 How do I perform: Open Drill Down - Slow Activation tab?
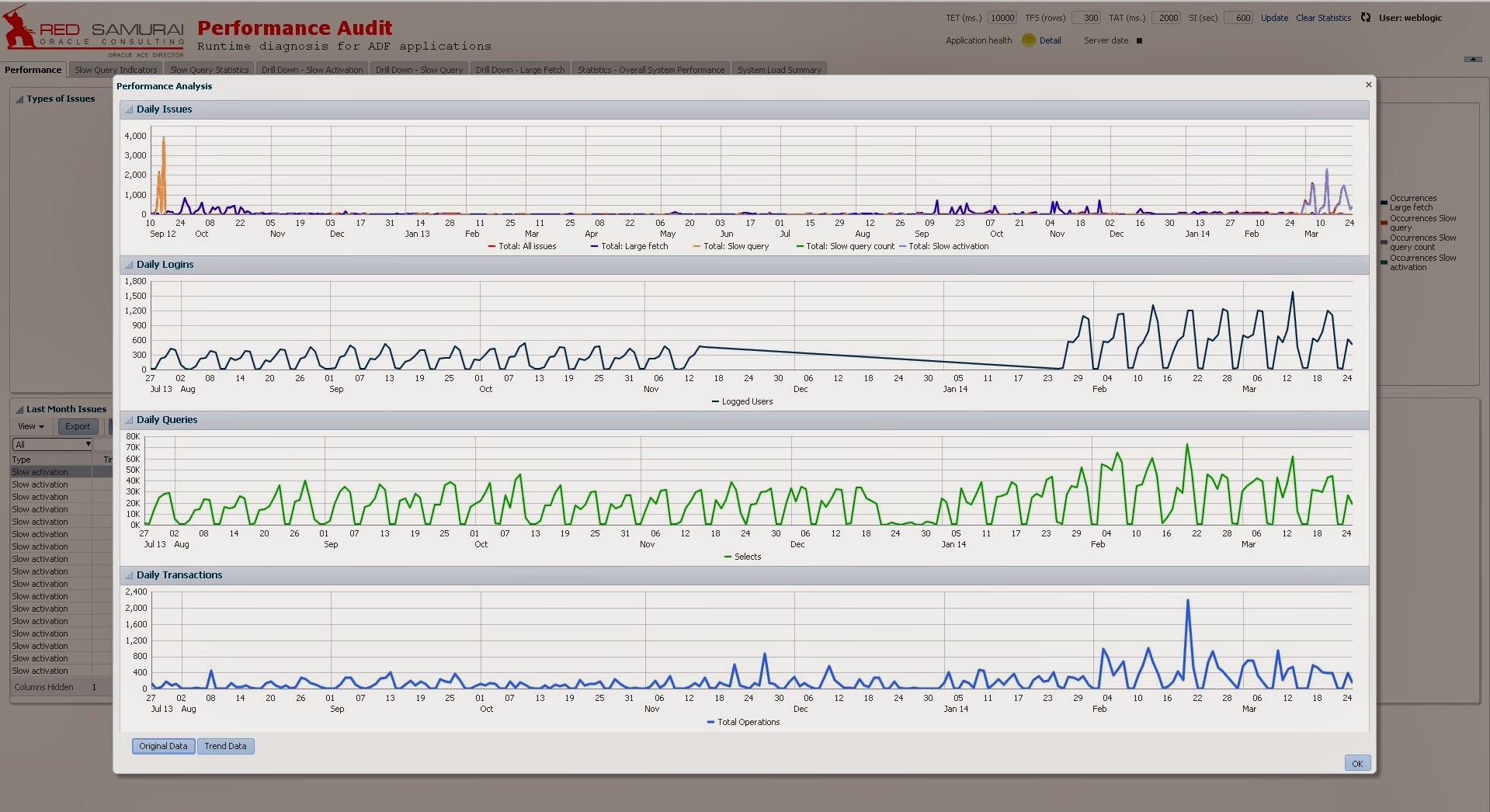[312, 70]
